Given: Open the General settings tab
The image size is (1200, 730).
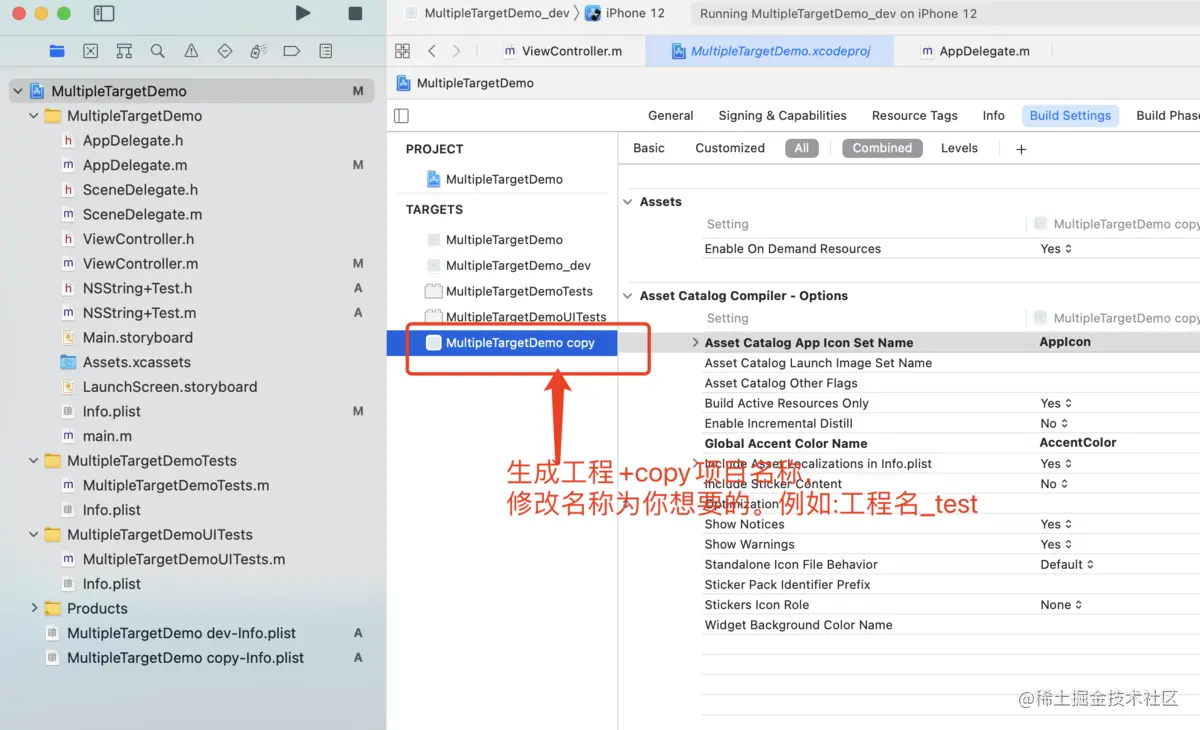Looking at the screenshot, I should pyautogui.click(x=670, y=116).
